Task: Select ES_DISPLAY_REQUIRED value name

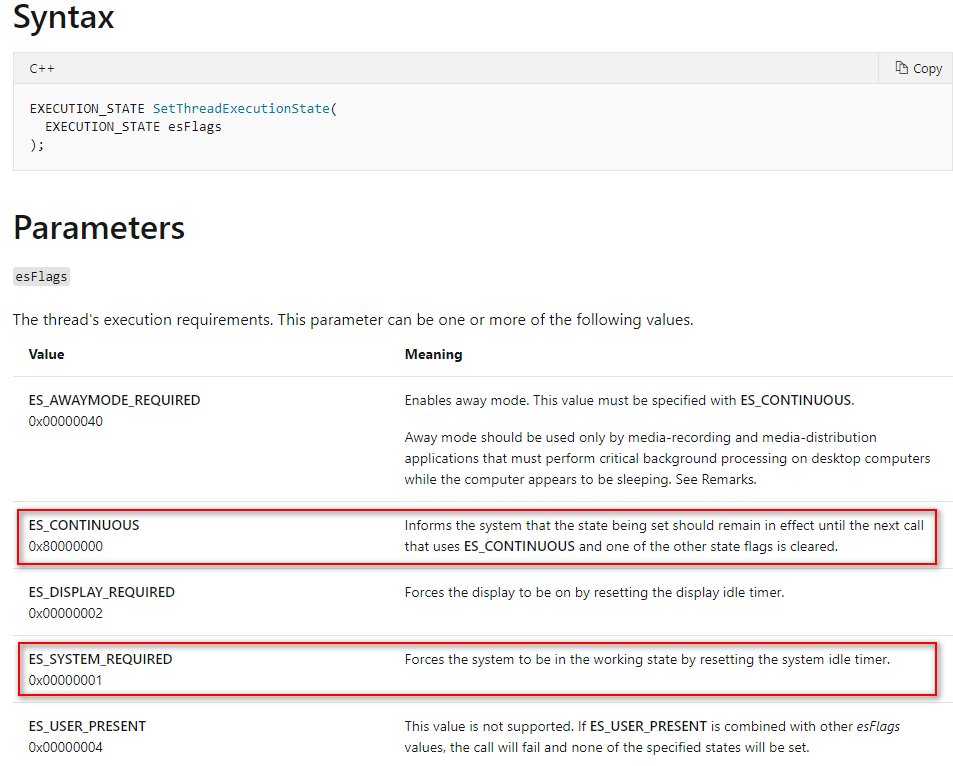Action: [101, 592]
